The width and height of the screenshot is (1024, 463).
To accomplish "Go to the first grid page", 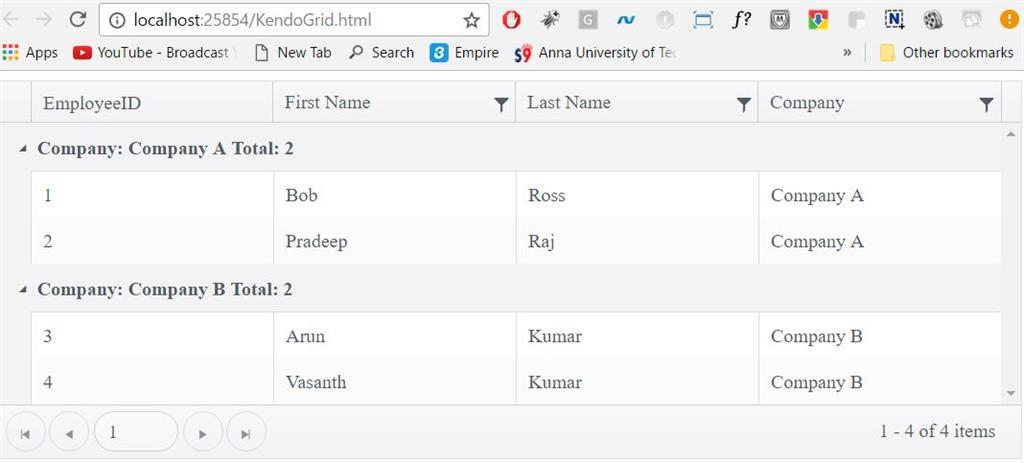I will pos(25,433).
